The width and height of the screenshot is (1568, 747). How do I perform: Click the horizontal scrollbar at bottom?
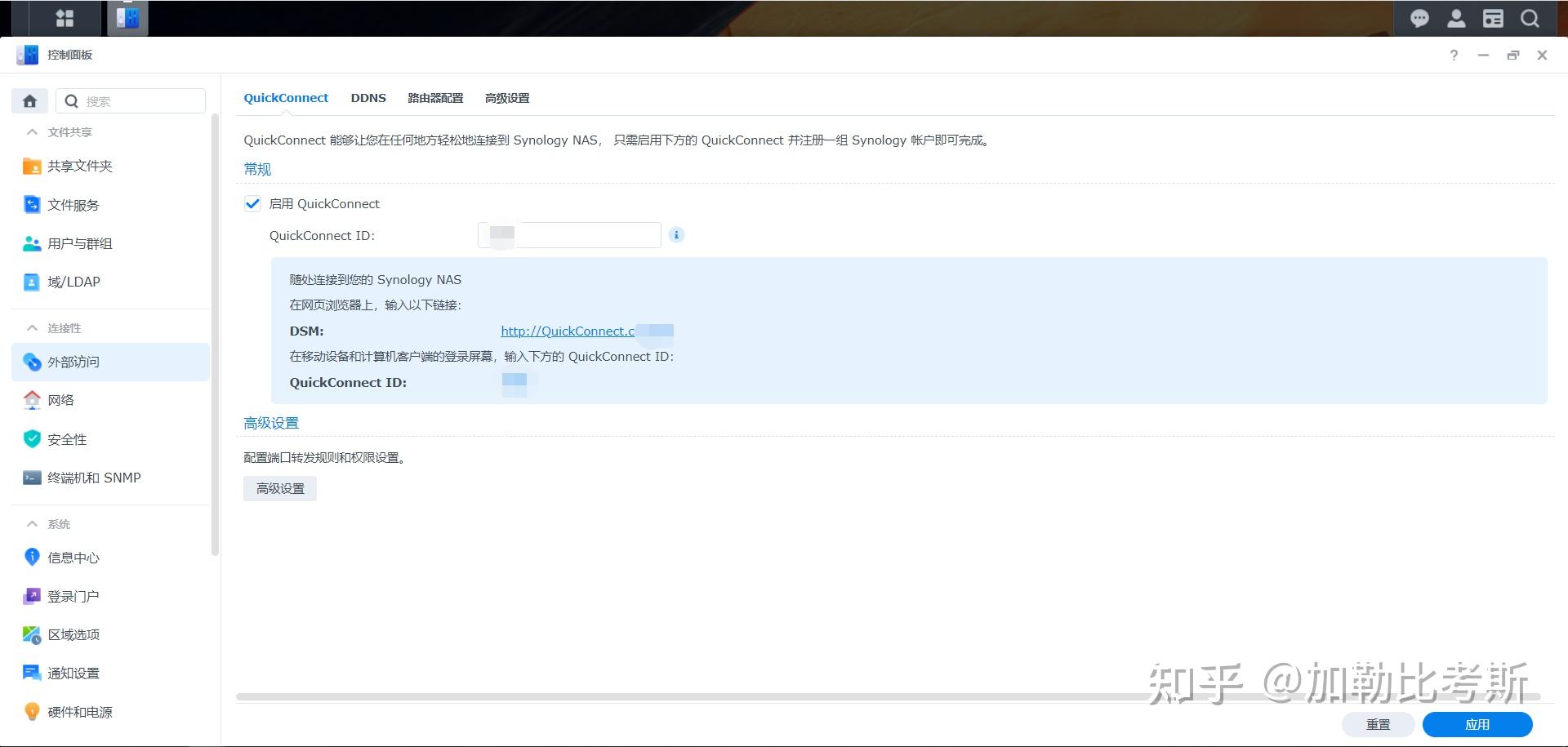point(888,697)
